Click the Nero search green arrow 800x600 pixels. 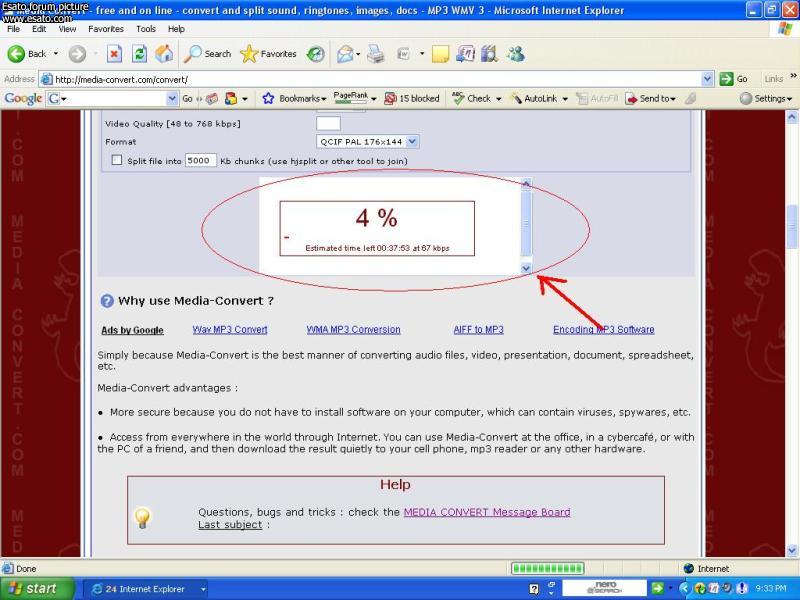coord(657,588)
